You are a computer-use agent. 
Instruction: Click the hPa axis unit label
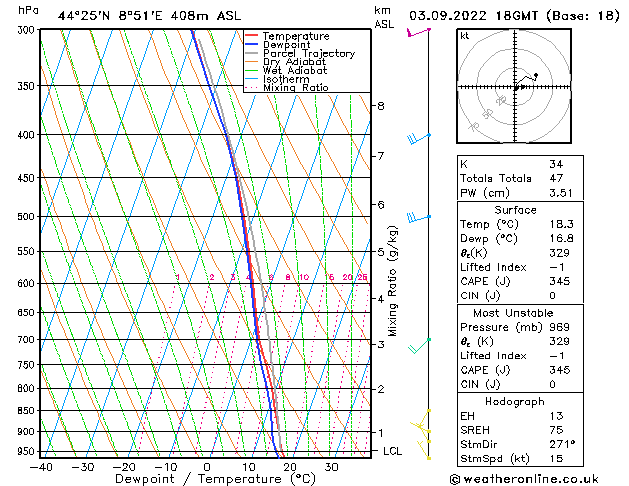click(28, 10)
